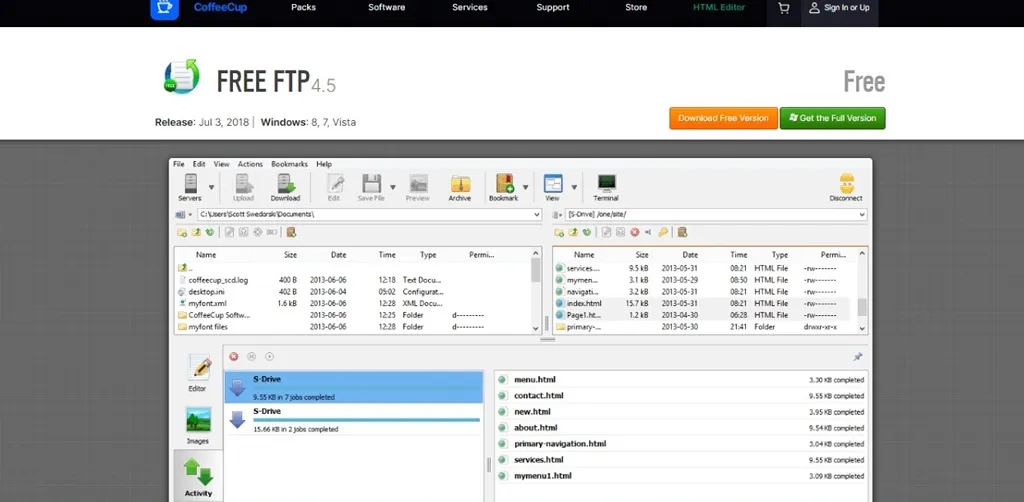Click the pause transfer icon
This screenshot has height=502, width=1024.
coord(251,356)
